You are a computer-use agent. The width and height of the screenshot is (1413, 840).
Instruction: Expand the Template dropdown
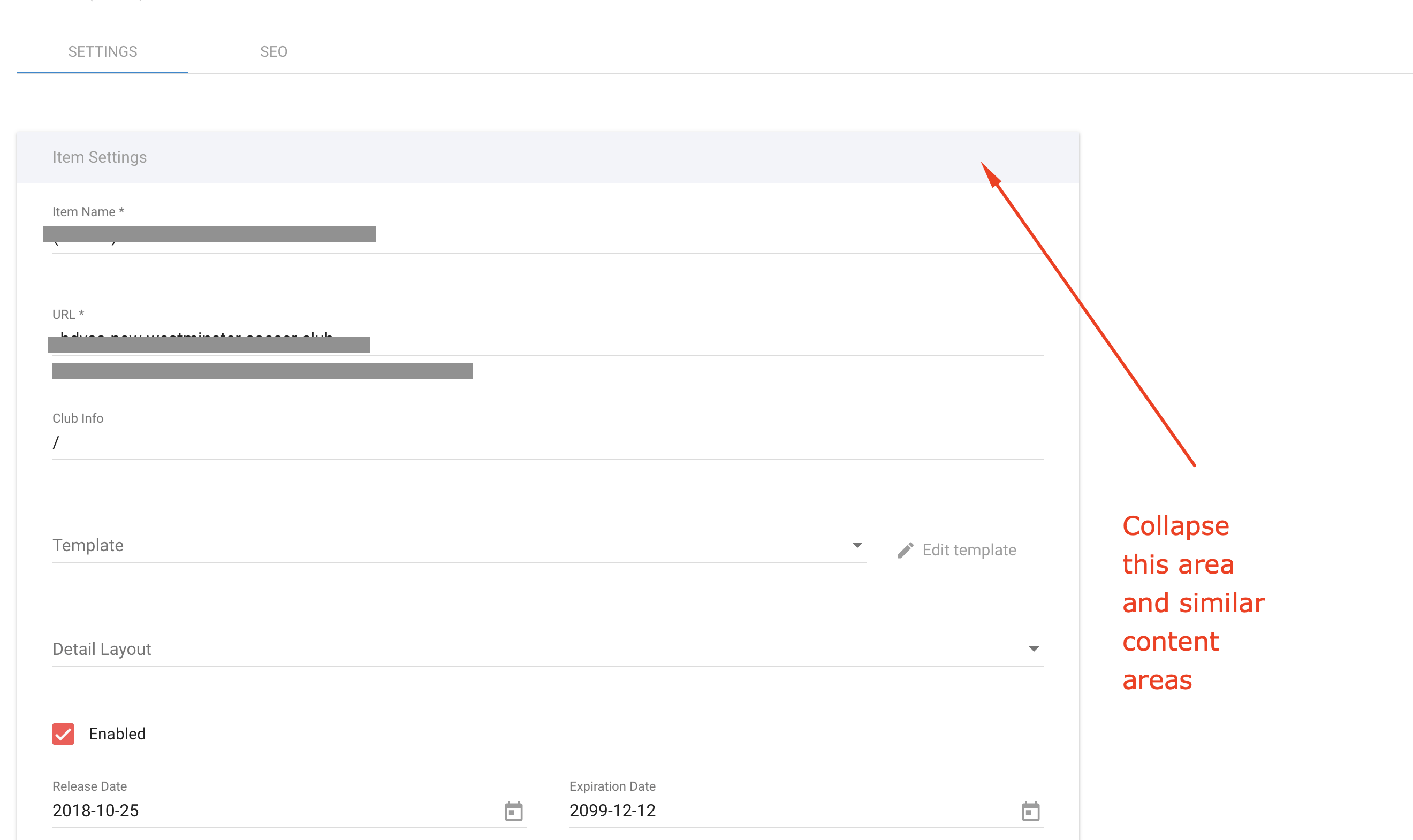point(453,546)
